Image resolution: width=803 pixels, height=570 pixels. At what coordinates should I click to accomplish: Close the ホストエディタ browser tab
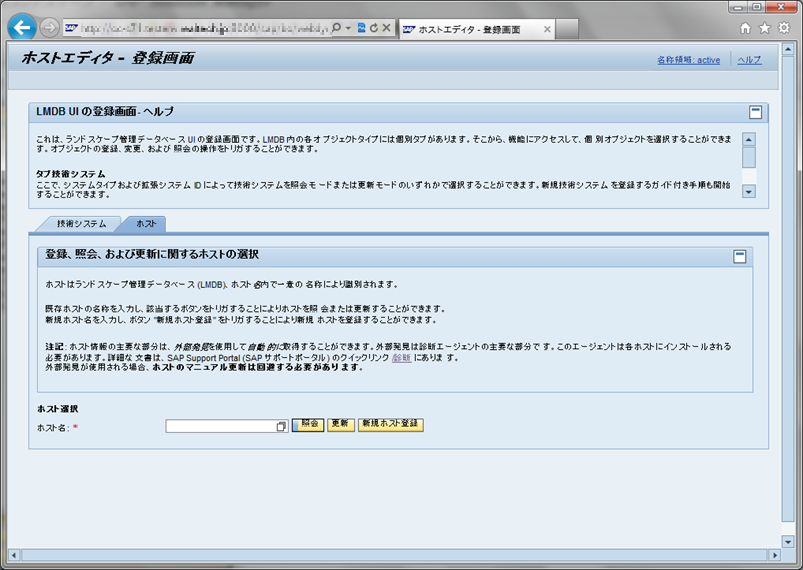(547, 30)
